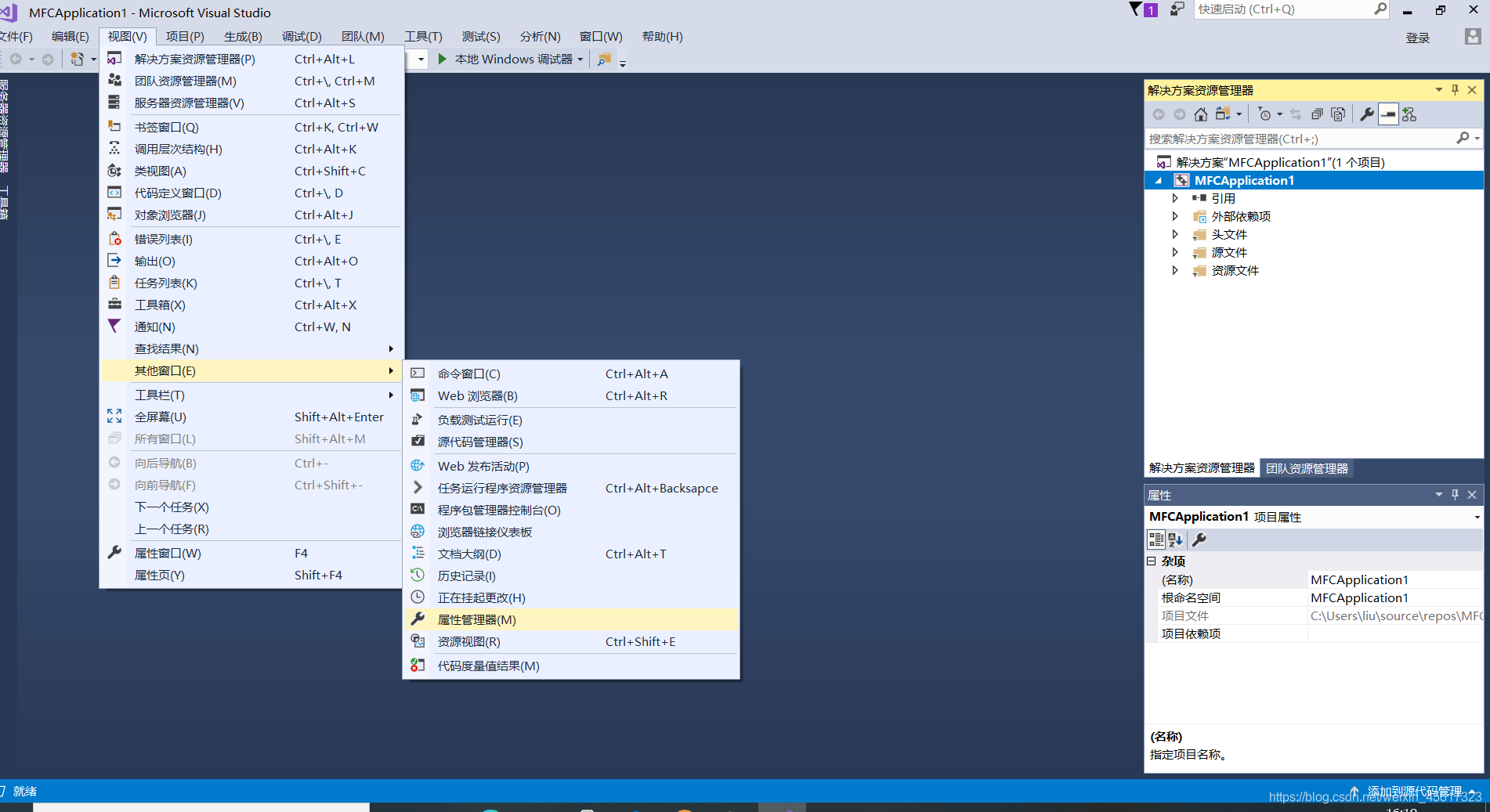Click the Web 发布活动(P) globe icon

[x=418, y=466]
